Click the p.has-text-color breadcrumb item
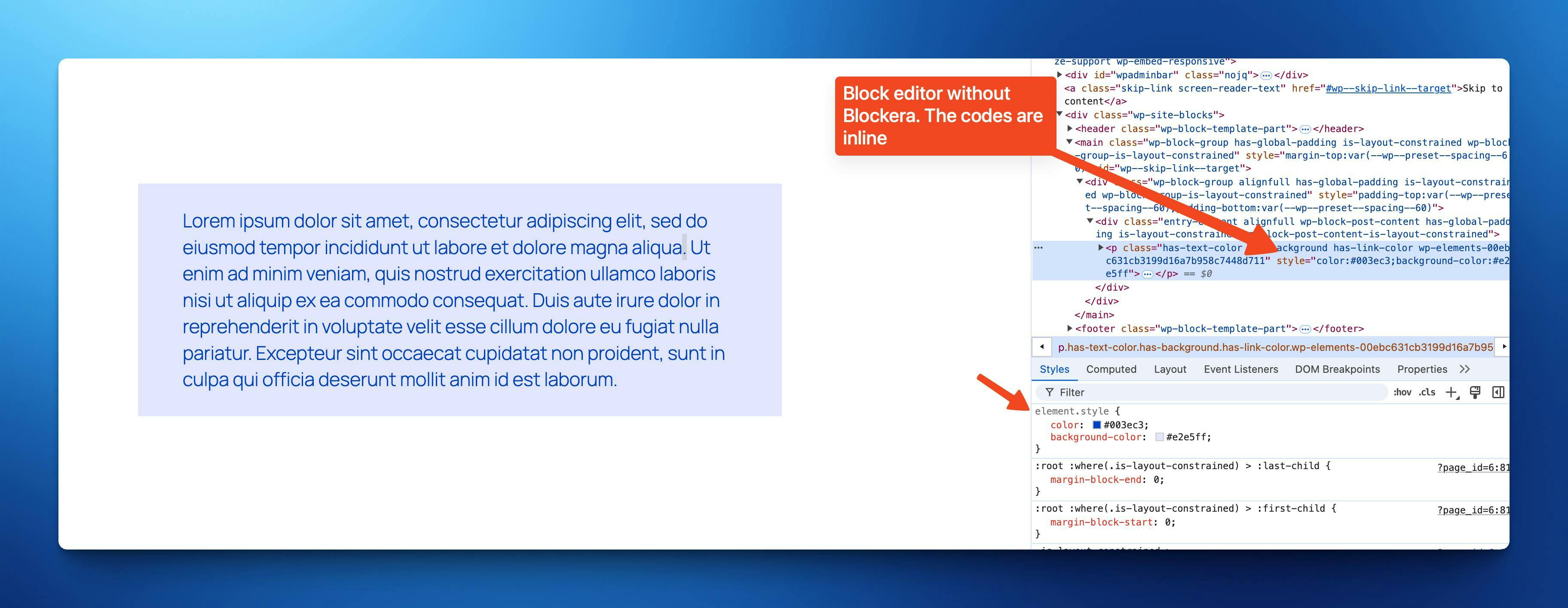The width and height of the screenshot is (1568, 608). [1275, 347]
